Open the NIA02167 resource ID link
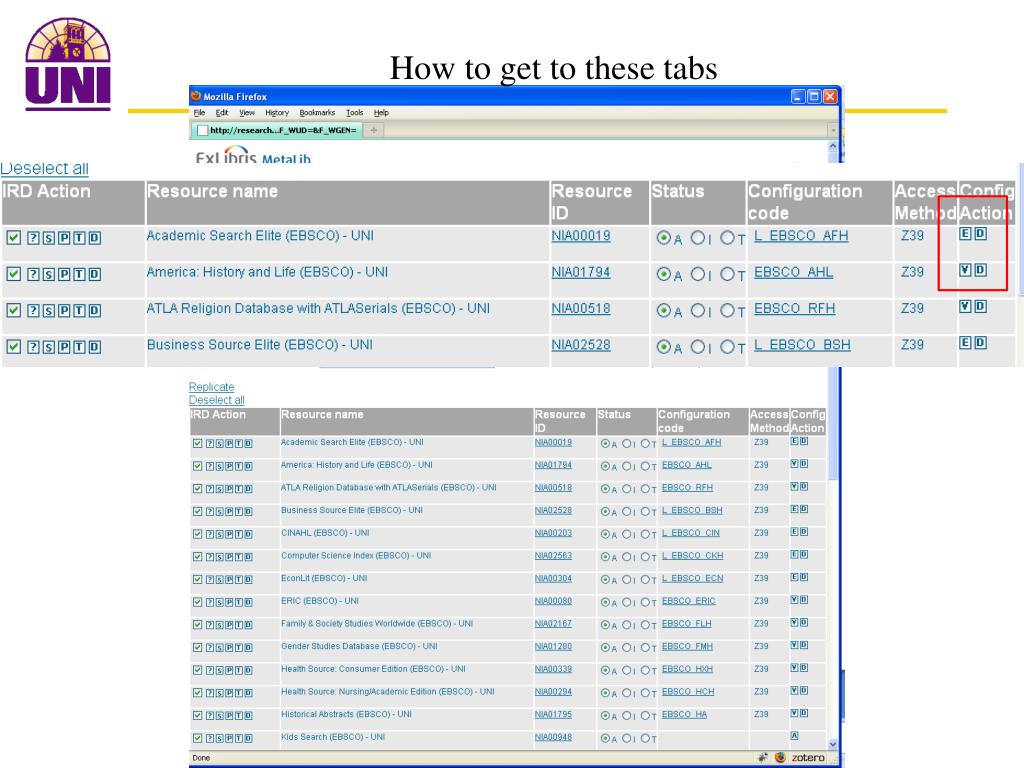Screen dimensions: 1024x768 [553, 624]
